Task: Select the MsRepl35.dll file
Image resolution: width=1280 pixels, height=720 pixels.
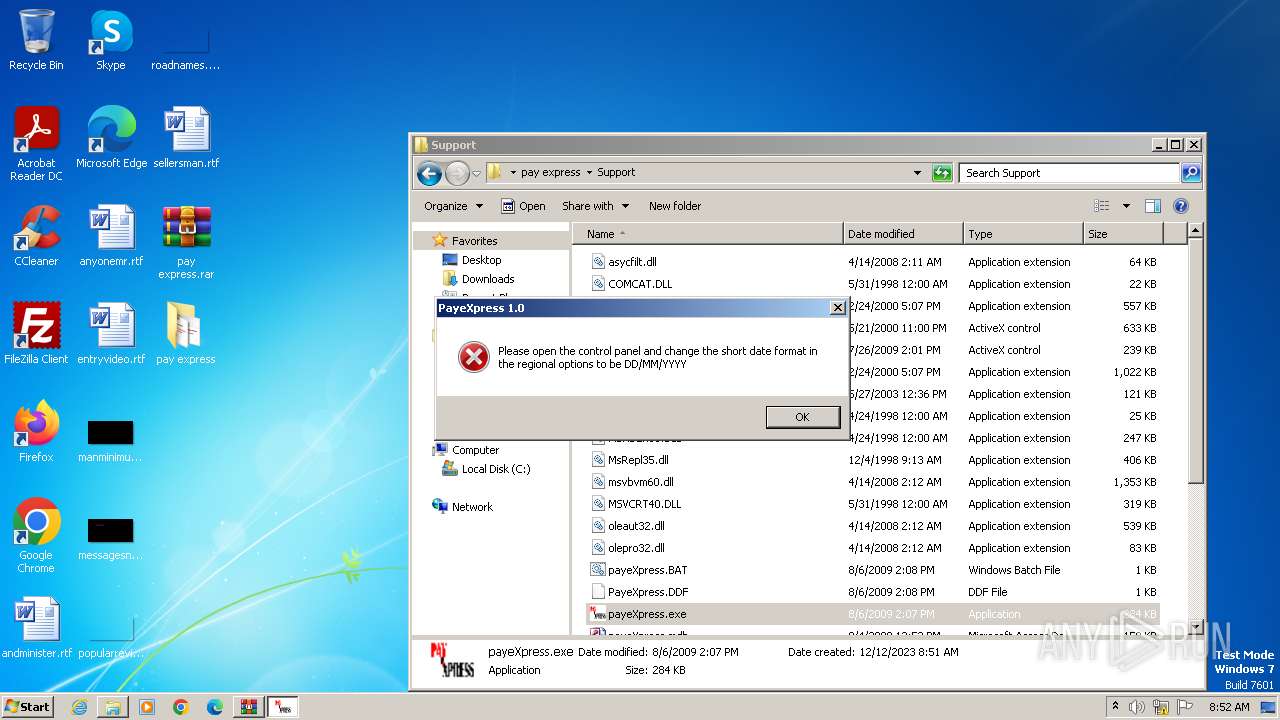Action: (638, 460)
